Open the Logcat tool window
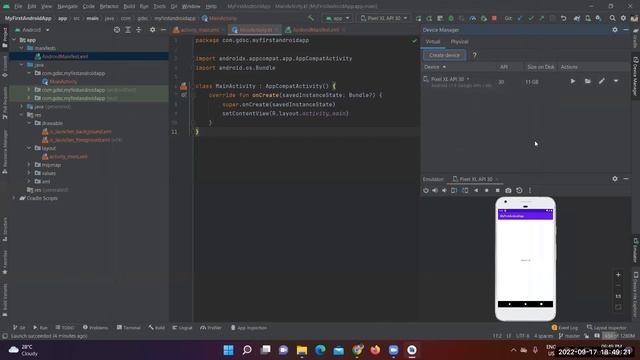Viewport: 640px width, 360px height. [x=182, y=328]
